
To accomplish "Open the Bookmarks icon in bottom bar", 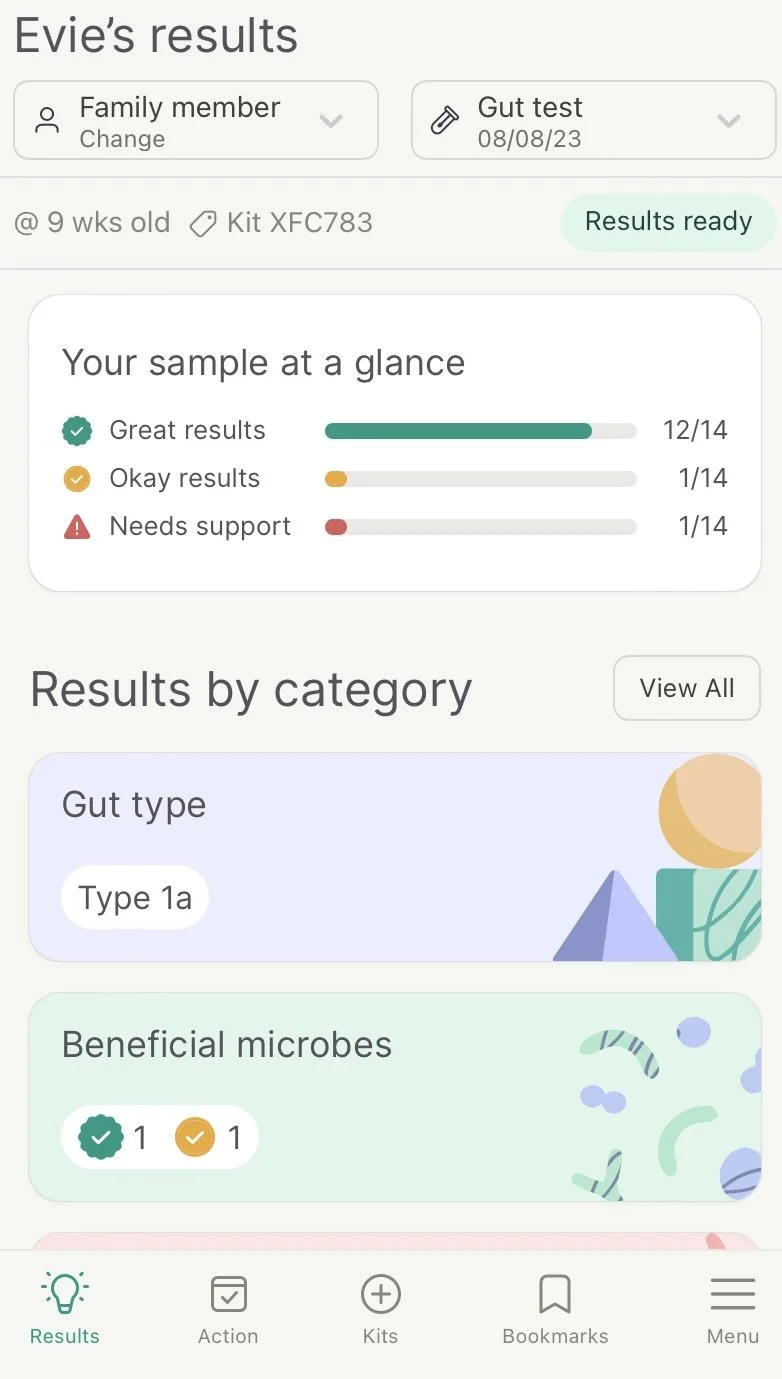I will pos(555,1294).
